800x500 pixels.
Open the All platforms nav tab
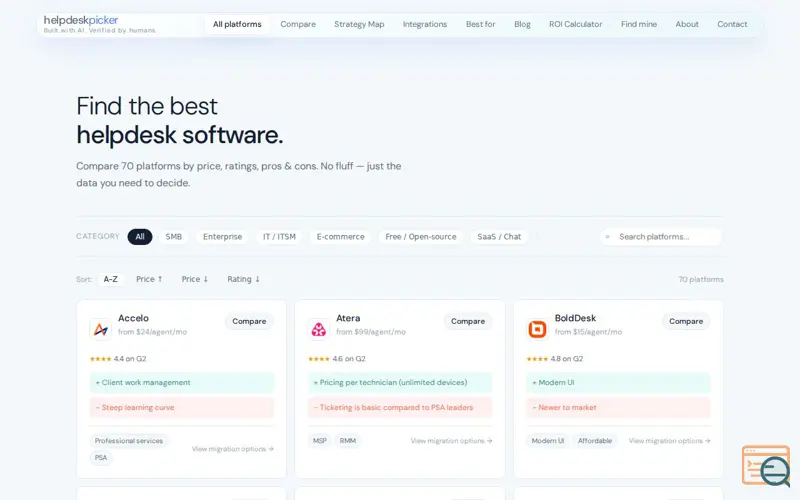pos(237,24)
